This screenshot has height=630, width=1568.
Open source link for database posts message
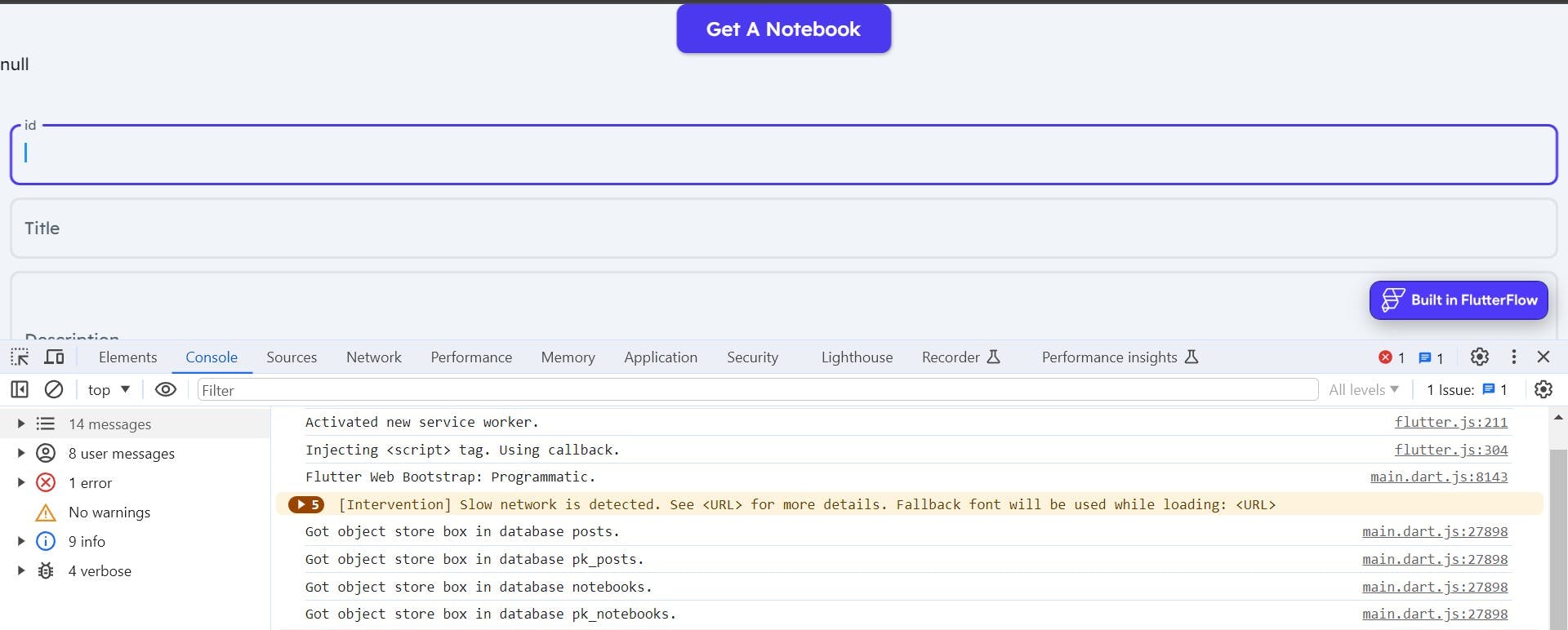coord(1435,532)
